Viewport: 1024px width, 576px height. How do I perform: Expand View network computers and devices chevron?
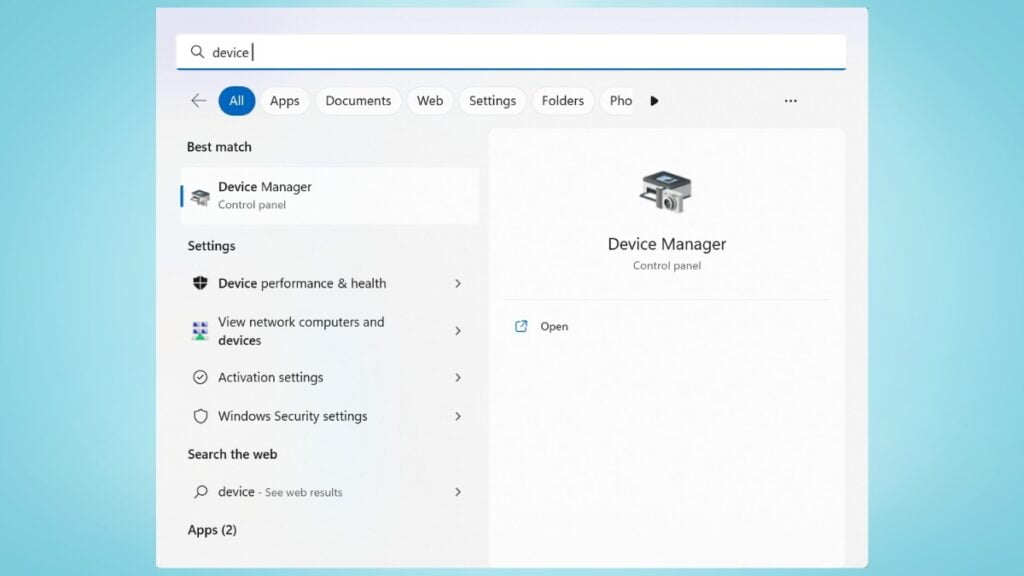click(x=458, y=331)
